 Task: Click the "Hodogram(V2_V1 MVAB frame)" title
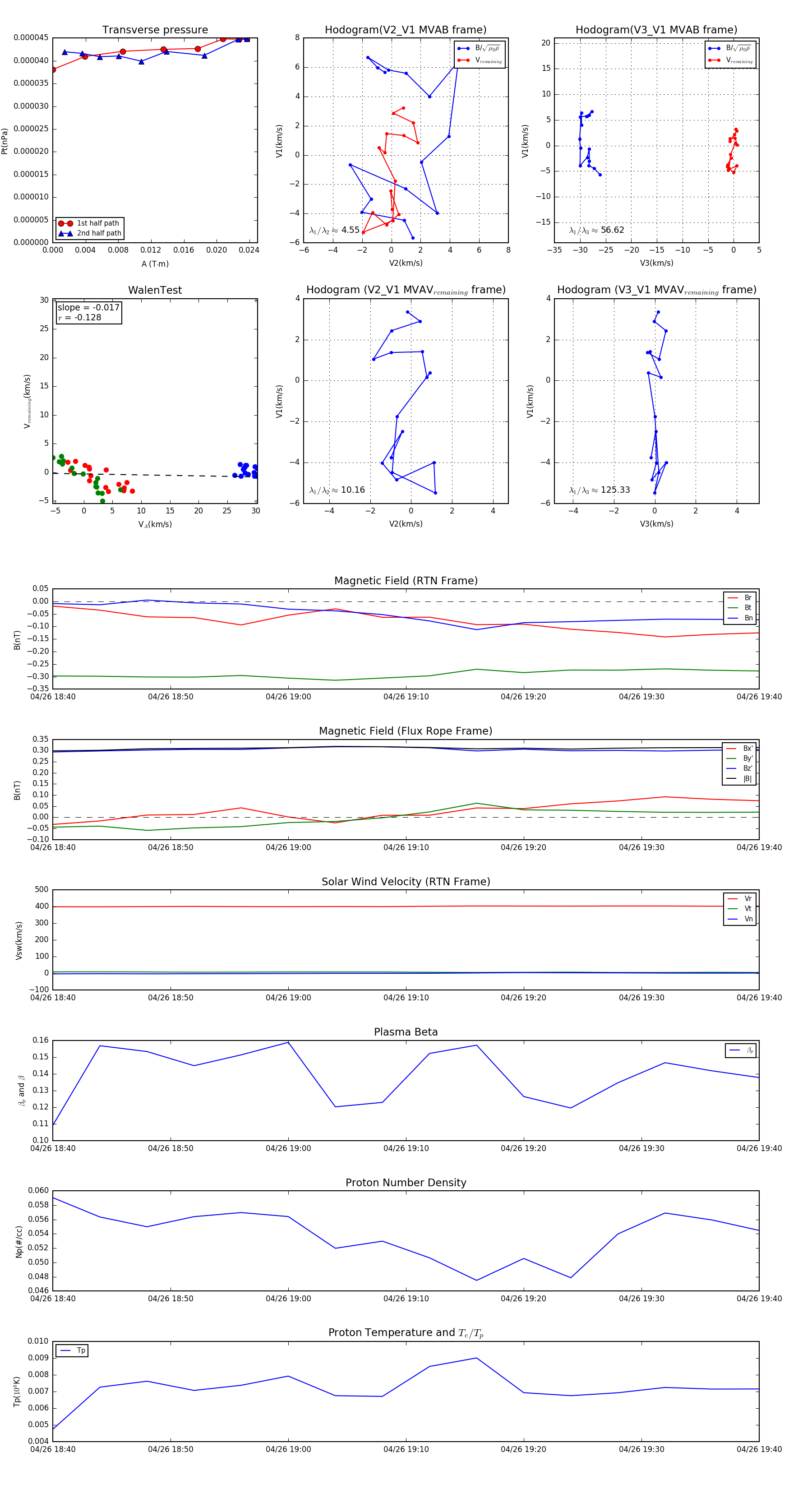pos(406,30)
